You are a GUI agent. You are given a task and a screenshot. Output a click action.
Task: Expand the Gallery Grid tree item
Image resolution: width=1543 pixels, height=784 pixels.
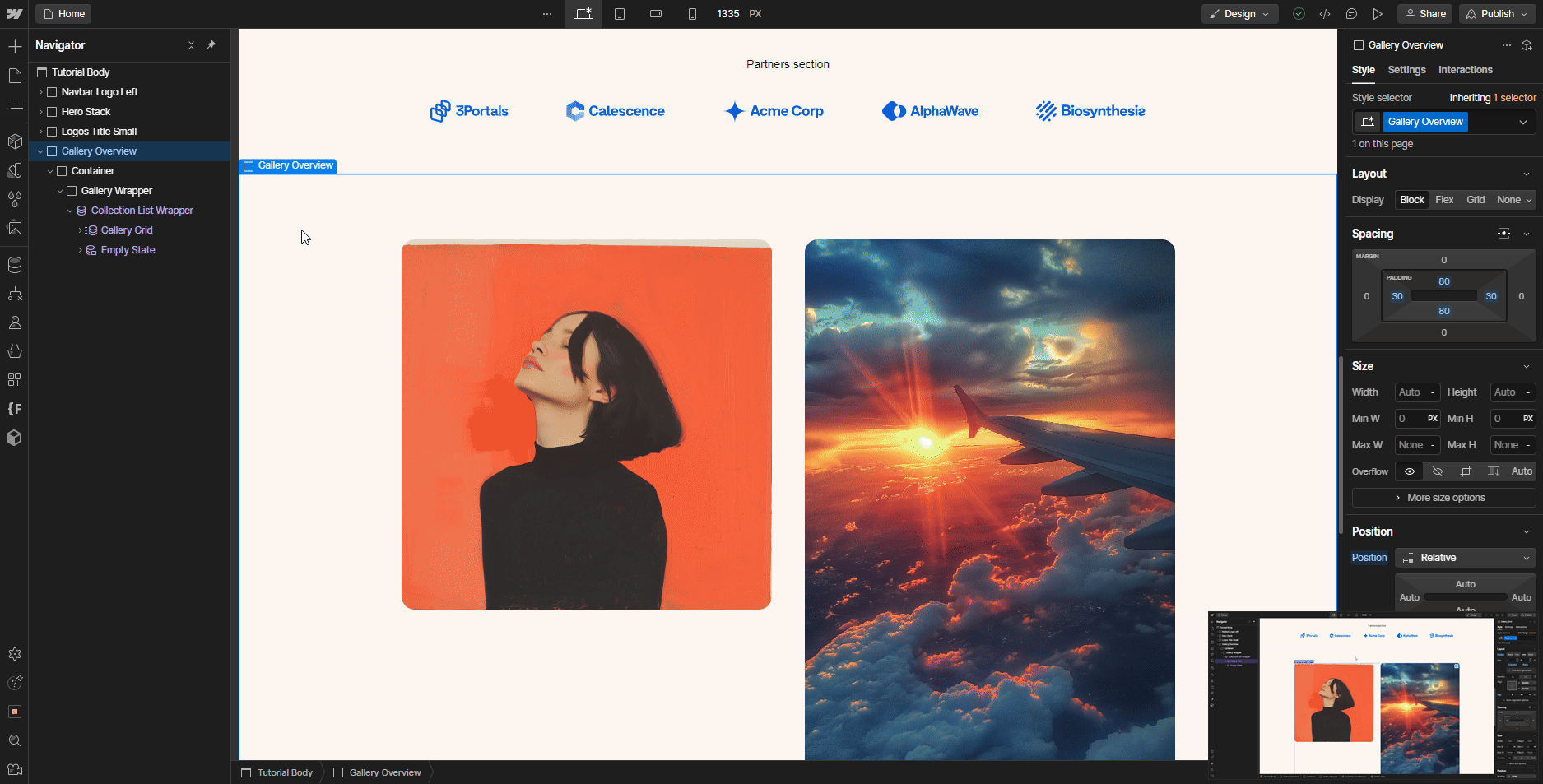[x=80, y=230]
